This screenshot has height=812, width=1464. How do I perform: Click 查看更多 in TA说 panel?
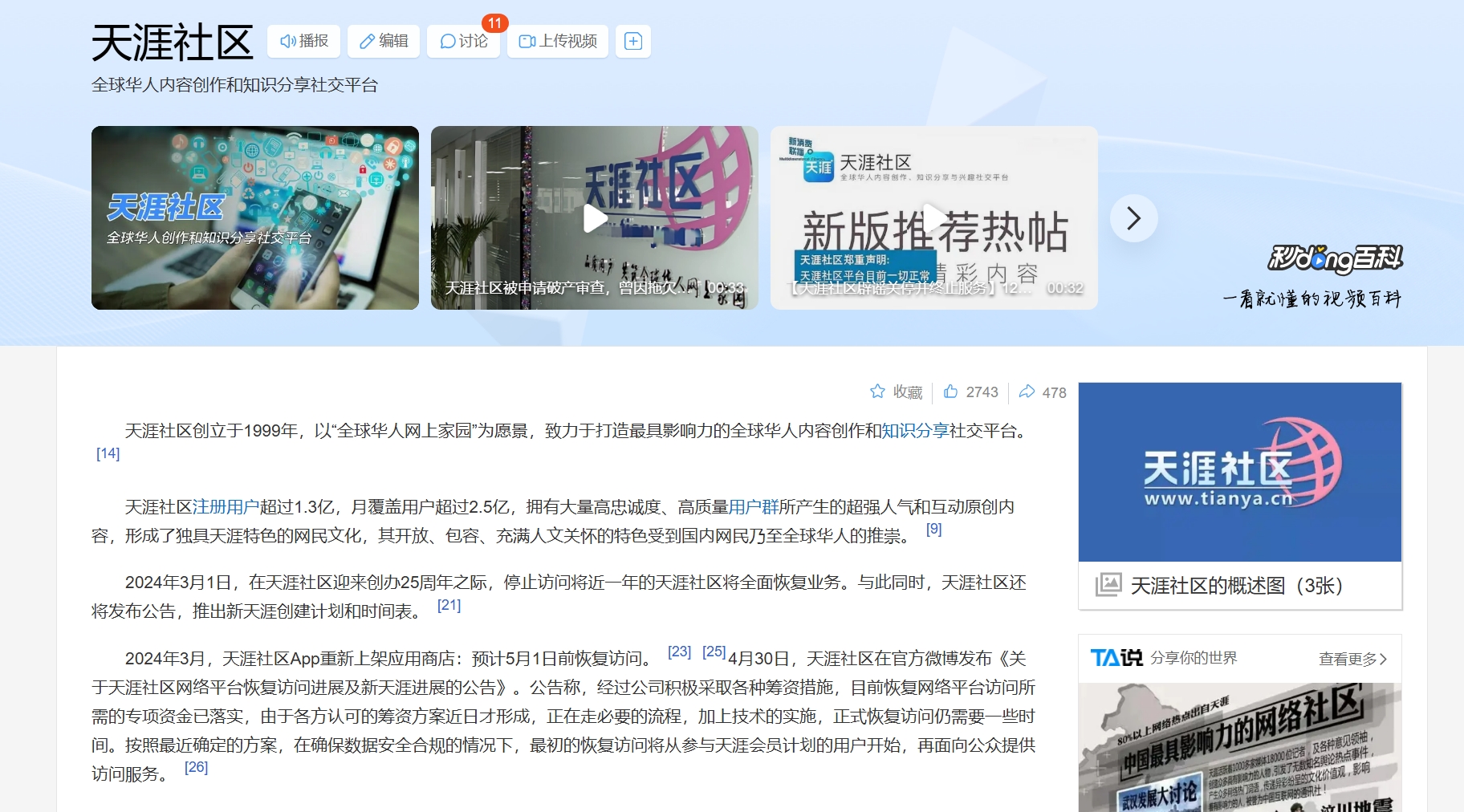click(x=1352, y=659)
